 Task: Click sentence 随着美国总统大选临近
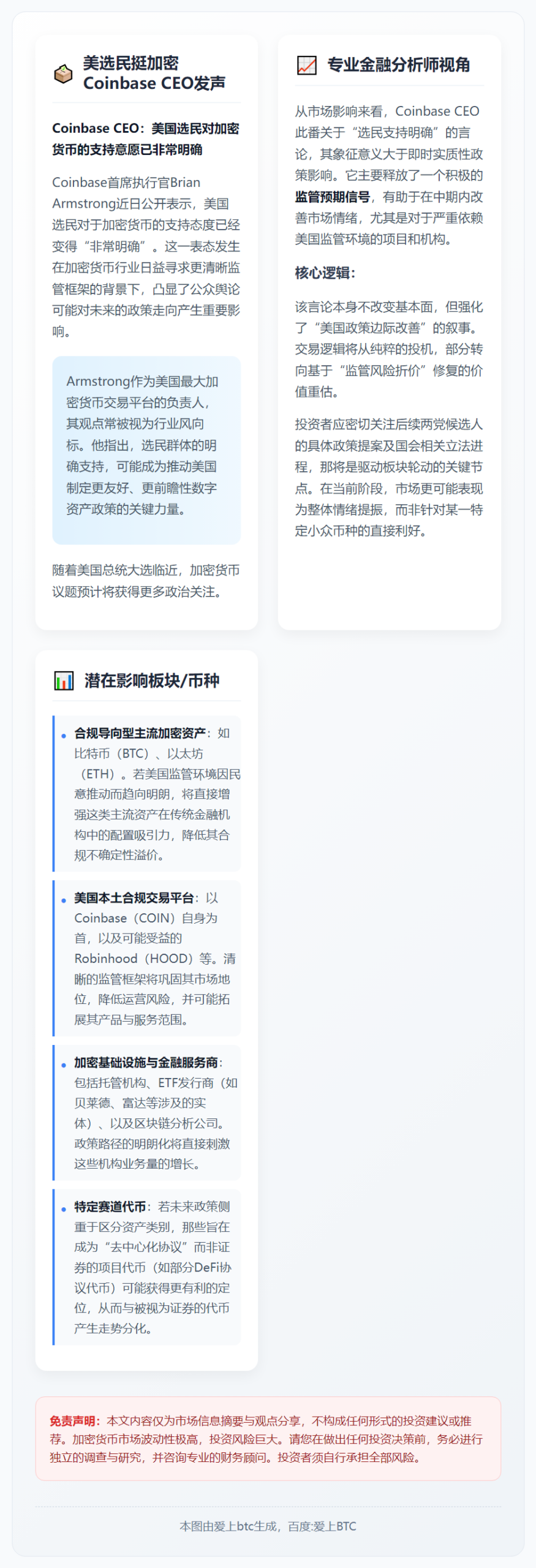point(146,581)
